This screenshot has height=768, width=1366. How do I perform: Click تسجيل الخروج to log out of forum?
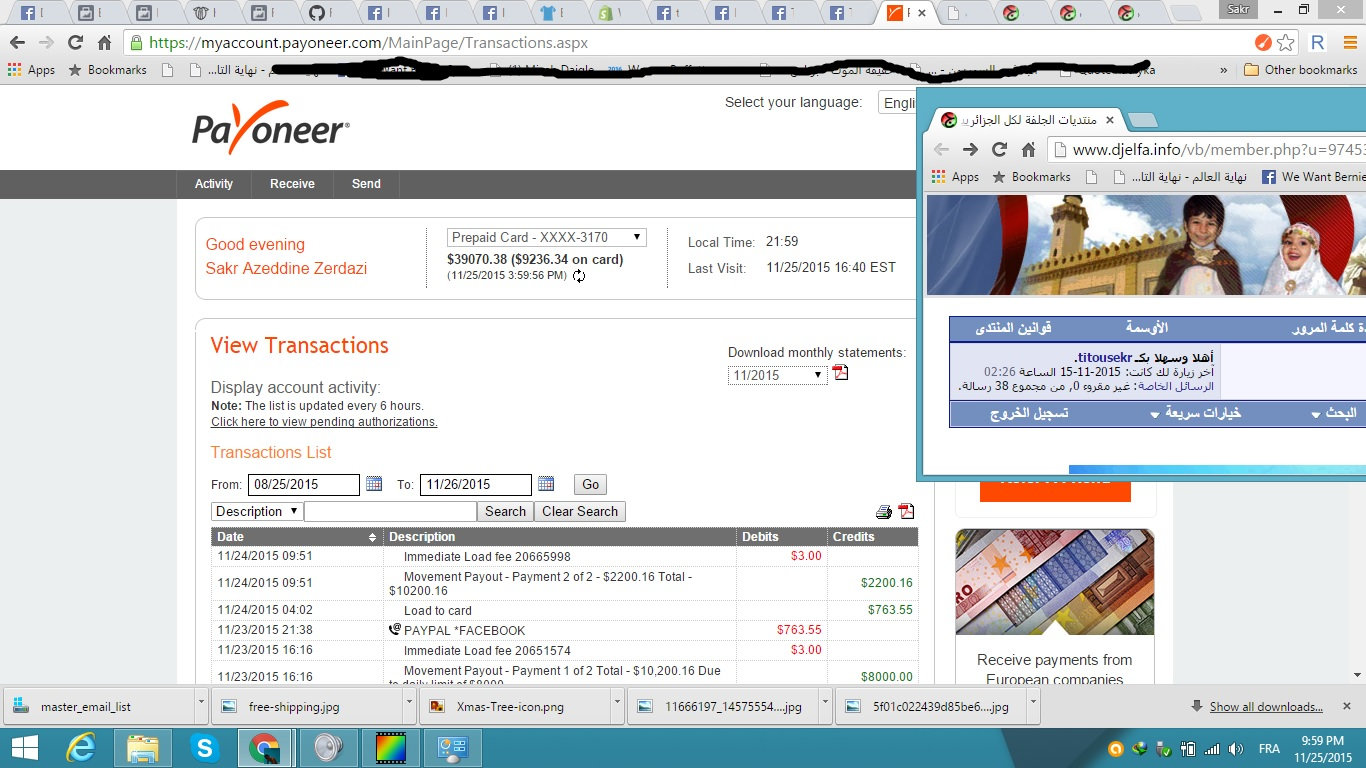[1029, 413]
